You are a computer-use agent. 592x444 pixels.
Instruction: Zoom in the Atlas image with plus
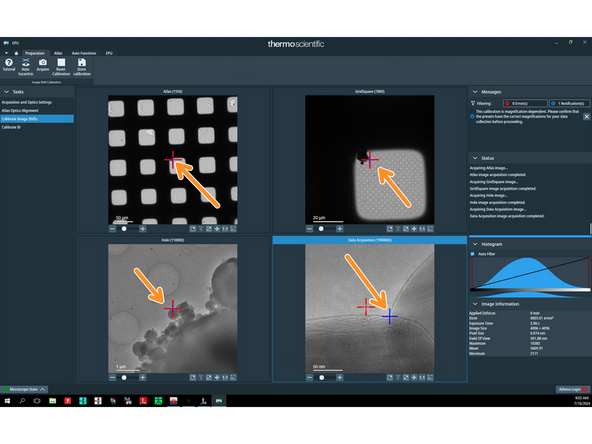[x=143, y=229]
